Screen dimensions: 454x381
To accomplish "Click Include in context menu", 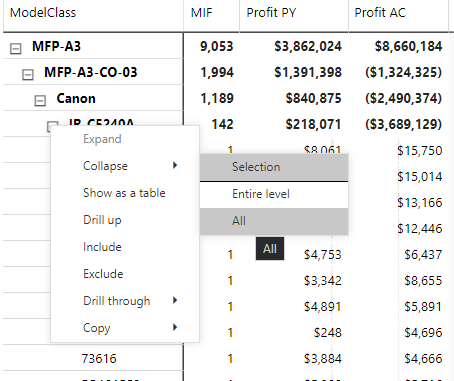I will click(x=125, y=247).
